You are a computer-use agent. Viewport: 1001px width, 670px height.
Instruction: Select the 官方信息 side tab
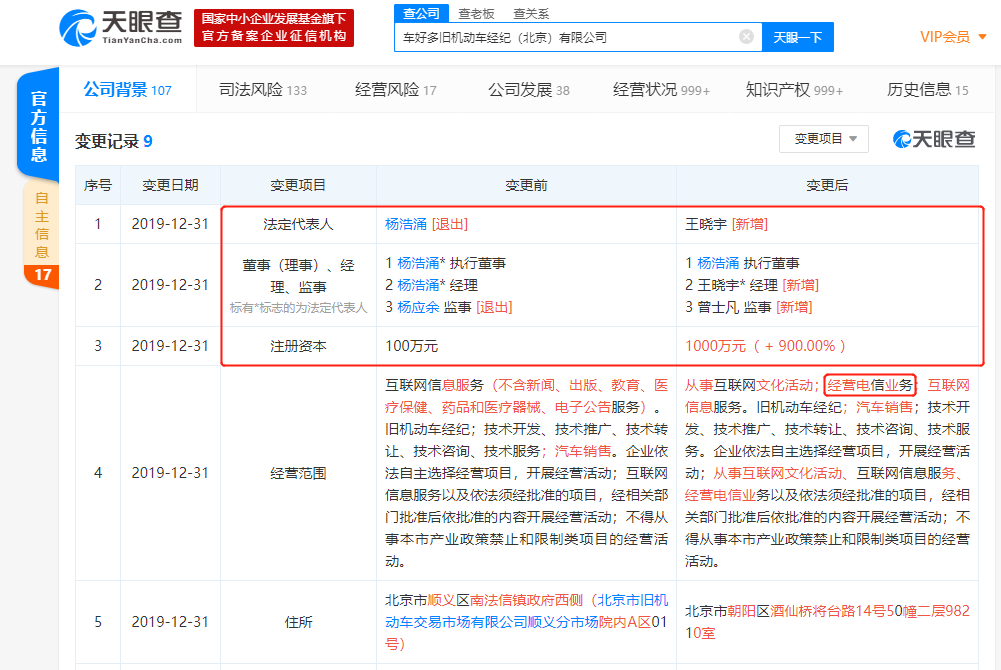(x=38, y=126)
